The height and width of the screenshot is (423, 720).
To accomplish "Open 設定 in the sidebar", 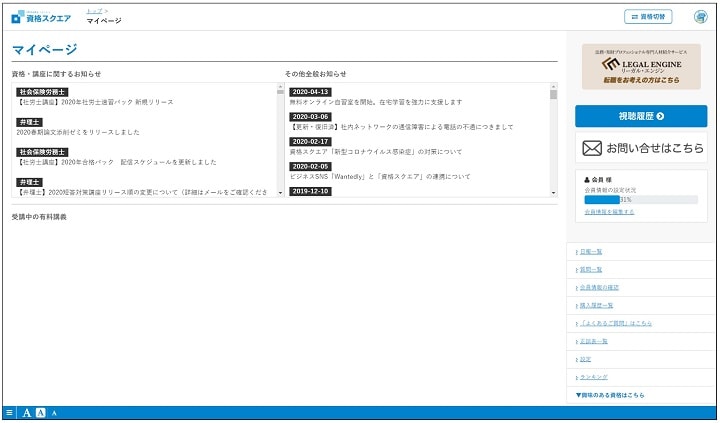I will pos(585,359).
